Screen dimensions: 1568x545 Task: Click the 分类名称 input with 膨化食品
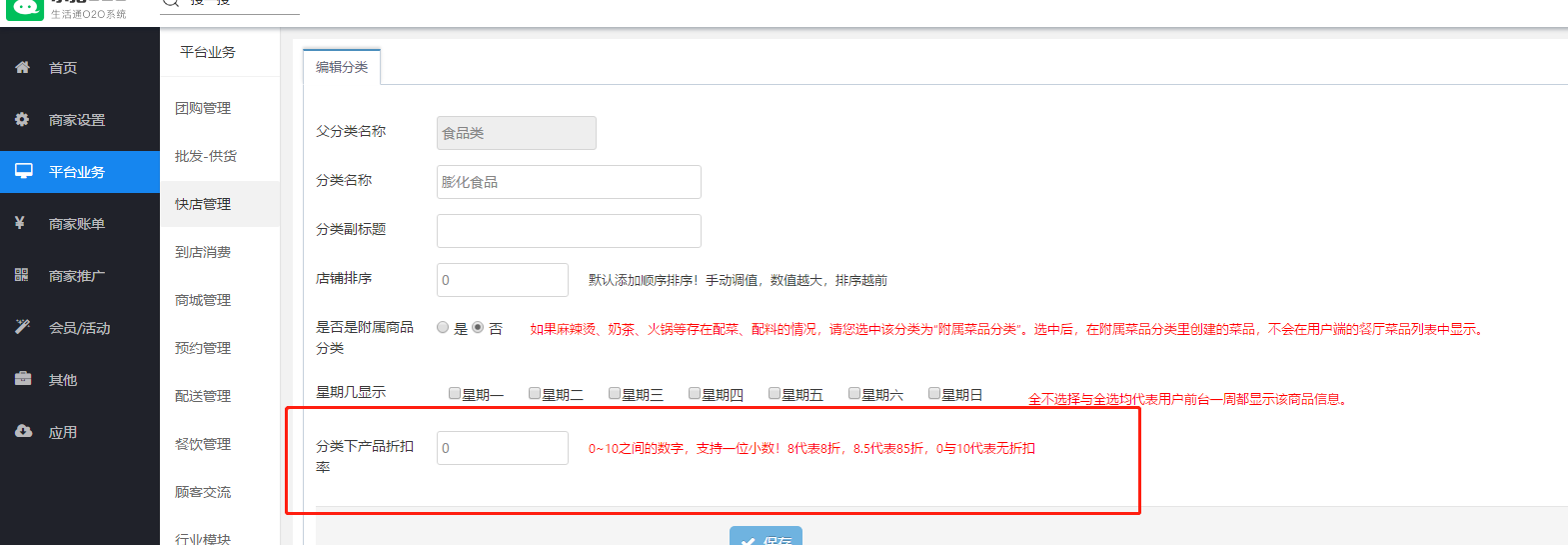(x=569, y=182)
